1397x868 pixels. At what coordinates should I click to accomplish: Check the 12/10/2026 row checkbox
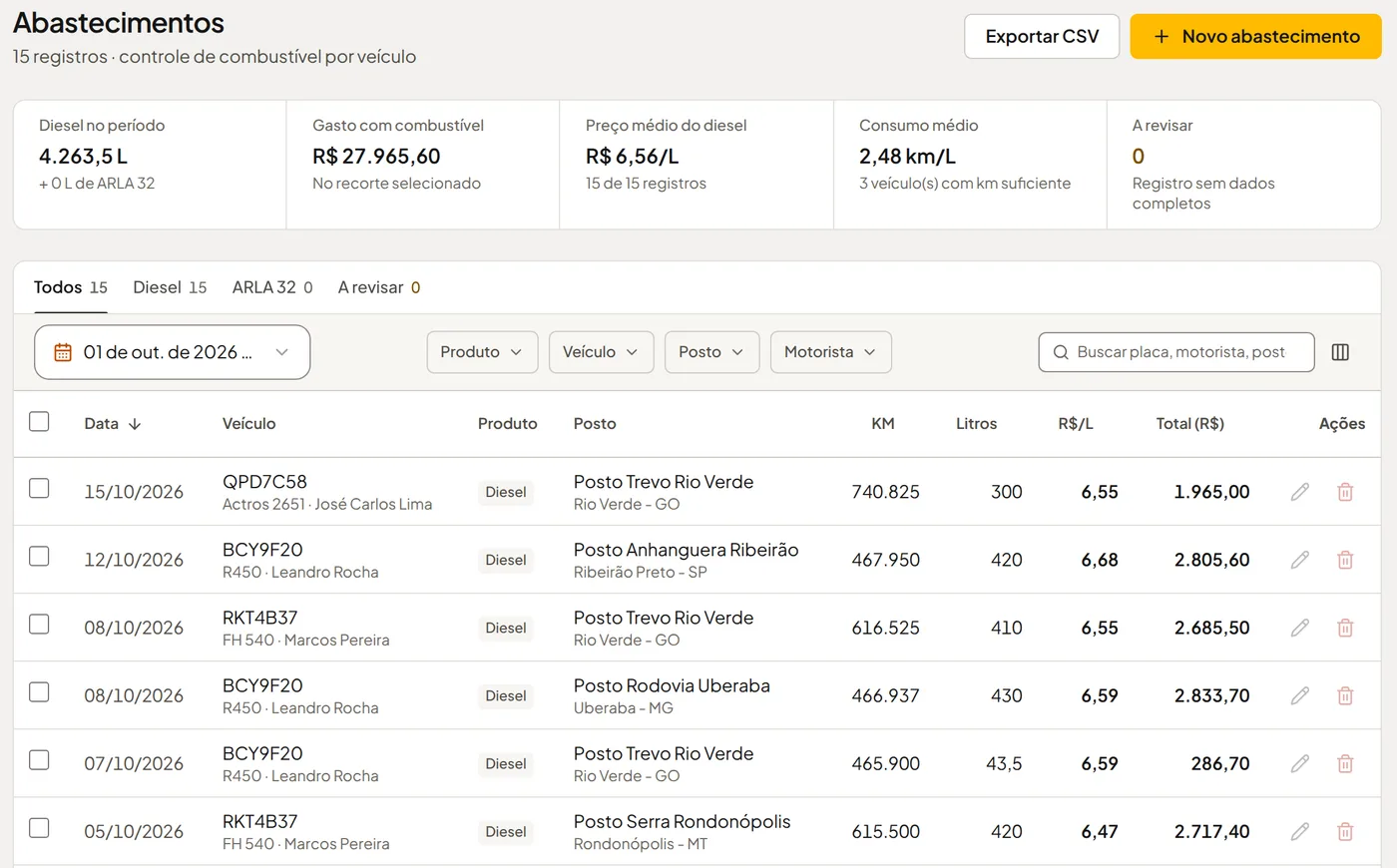click(x=39, y=556)
